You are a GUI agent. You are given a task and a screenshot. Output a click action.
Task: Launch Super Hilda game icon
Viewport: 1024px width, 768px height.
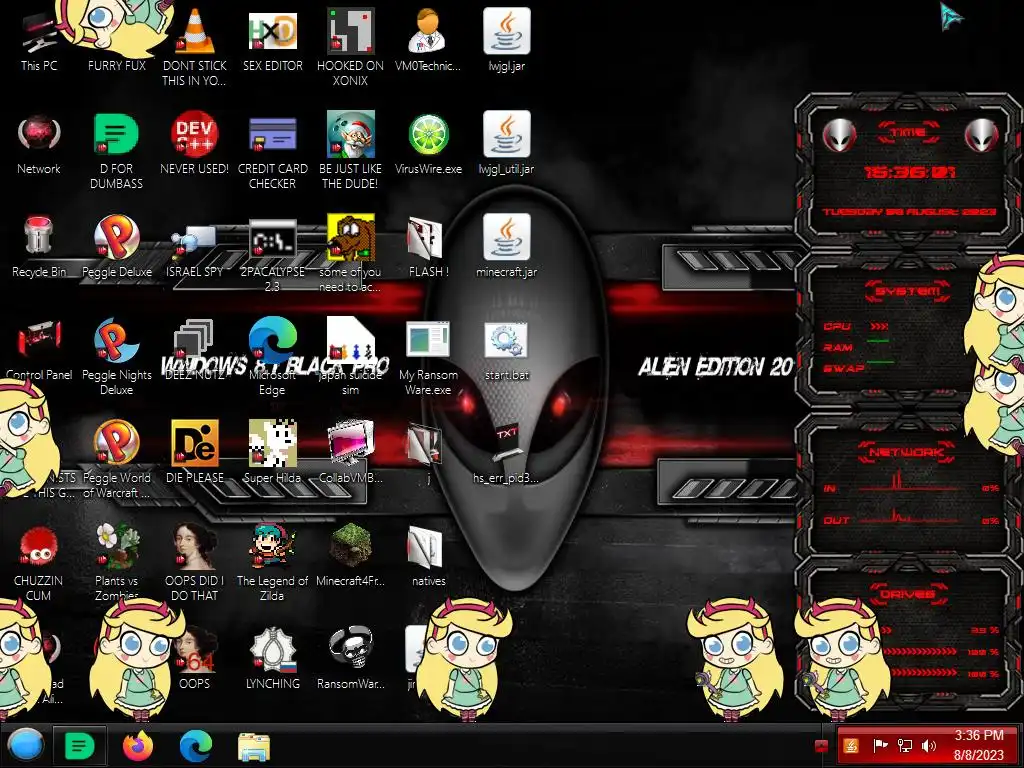pos(272,443)
